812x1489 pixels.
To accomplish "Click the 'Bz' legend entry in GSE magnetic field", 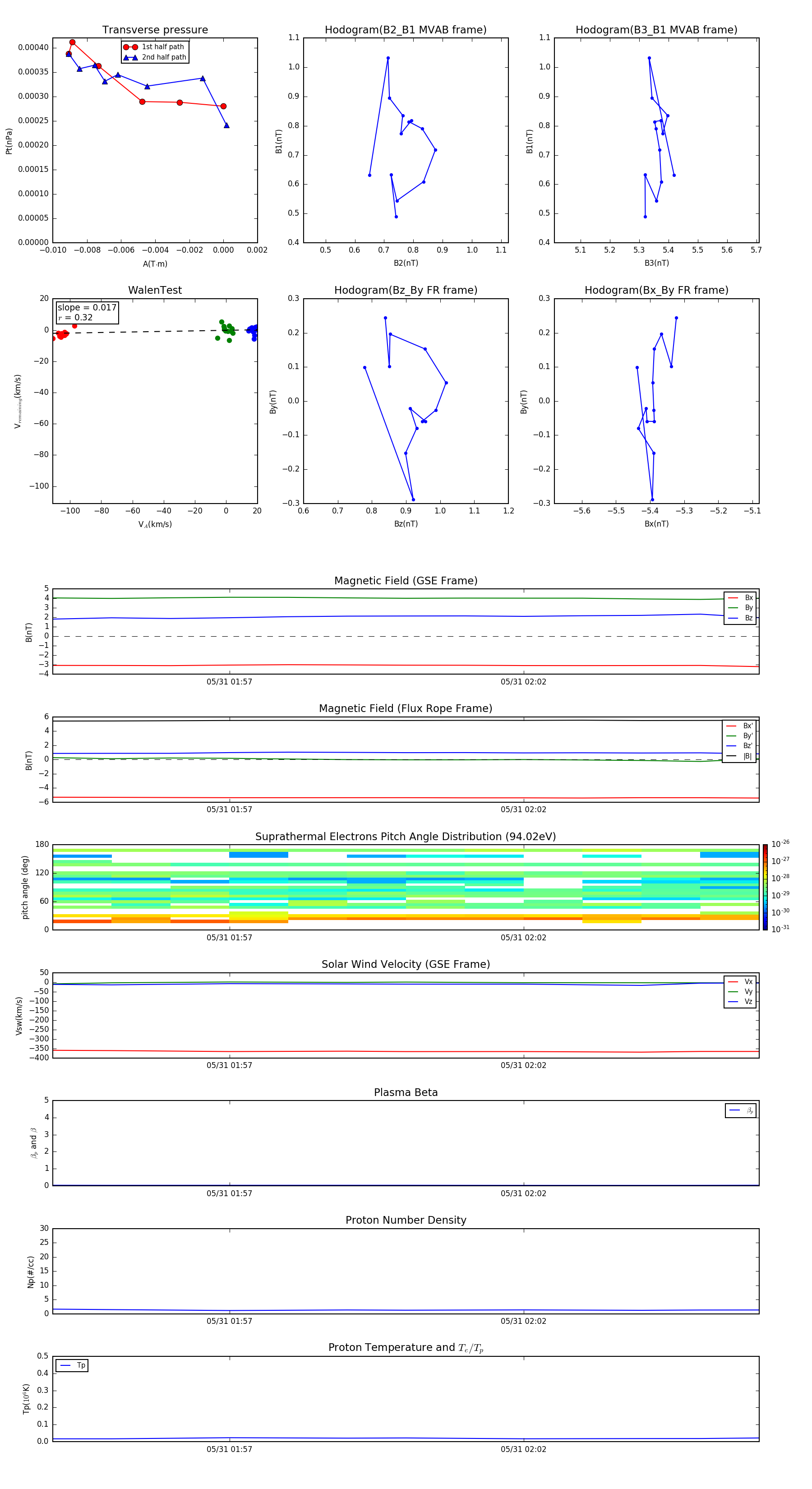I will (740, 618).
